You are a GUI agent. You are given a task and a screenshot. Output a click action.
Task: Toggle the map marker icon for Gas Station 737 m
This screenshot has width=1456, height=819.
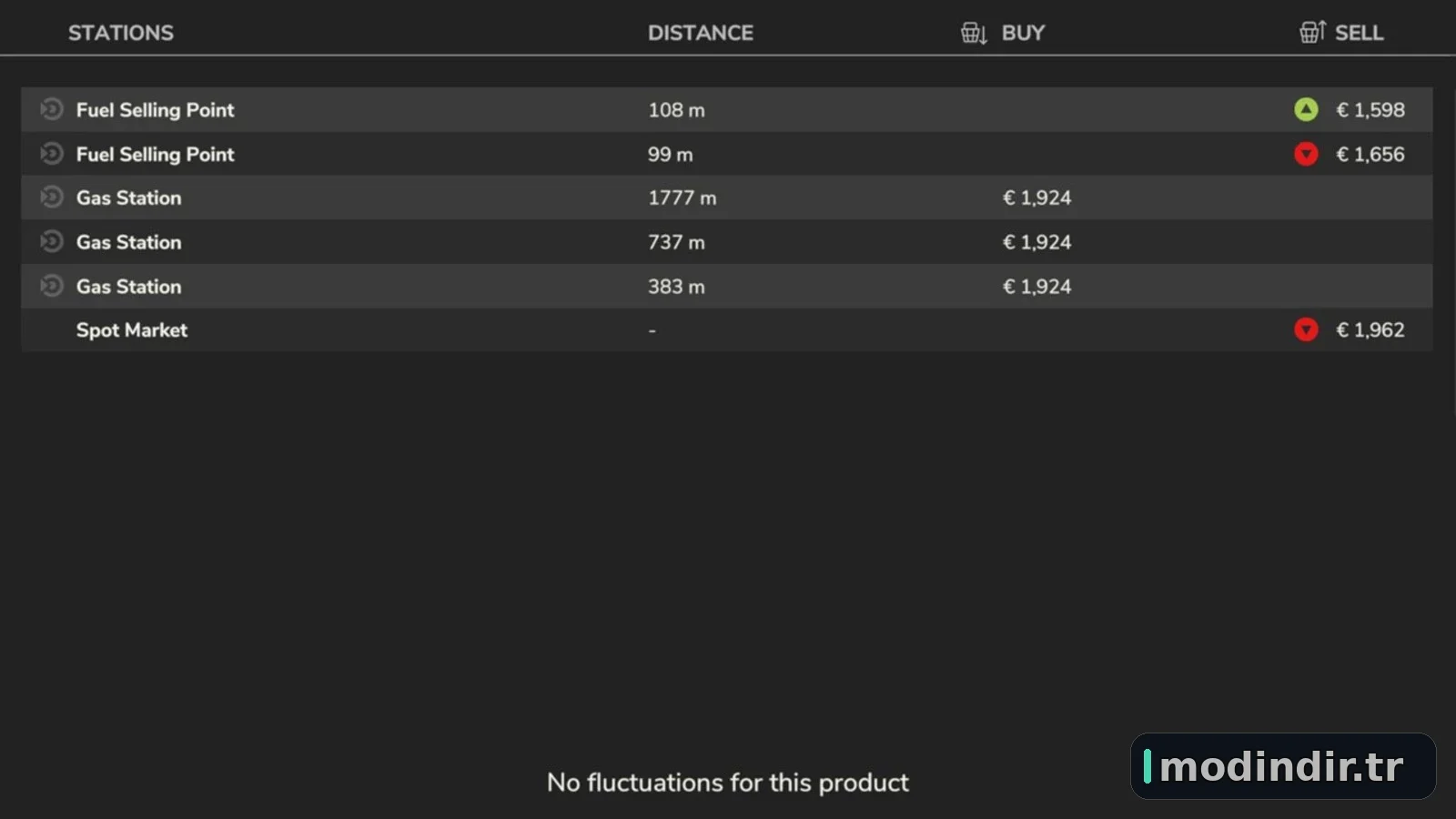click(x=52, y=242)
